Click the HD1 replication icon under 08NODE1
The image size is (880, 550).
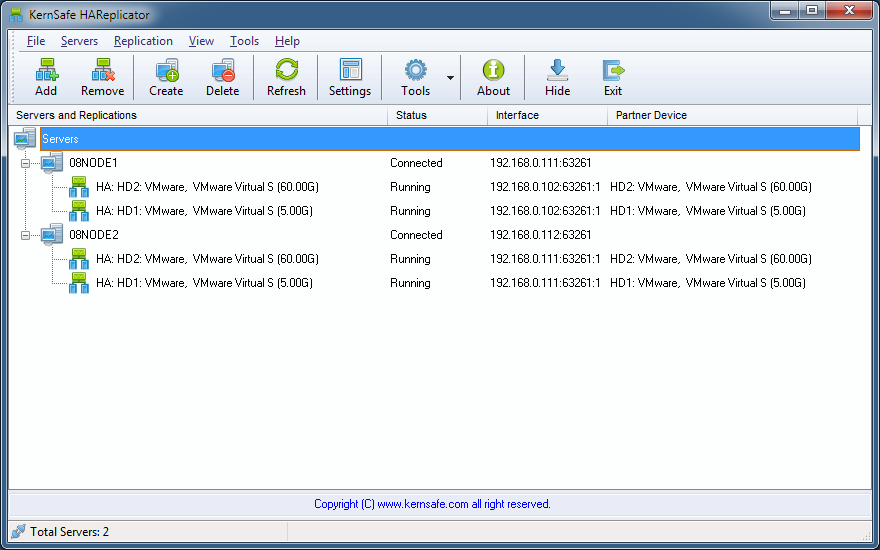click(79, 211)
